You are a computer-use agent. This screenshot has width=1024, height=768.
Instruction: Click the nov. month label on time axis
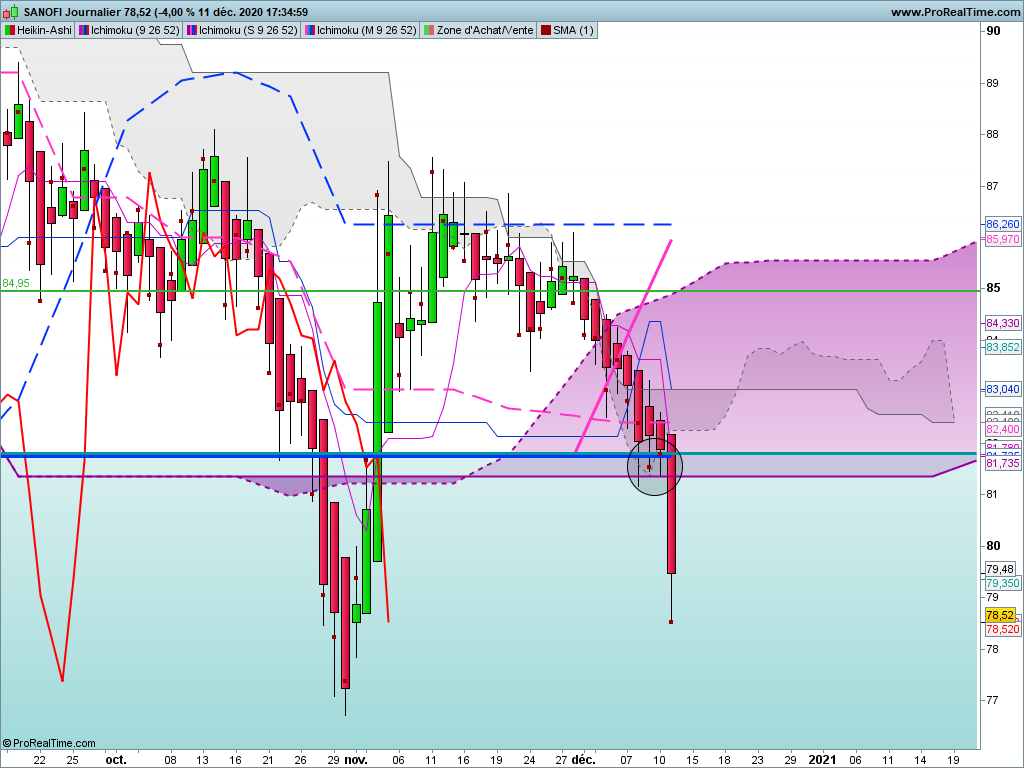[356, 760]
